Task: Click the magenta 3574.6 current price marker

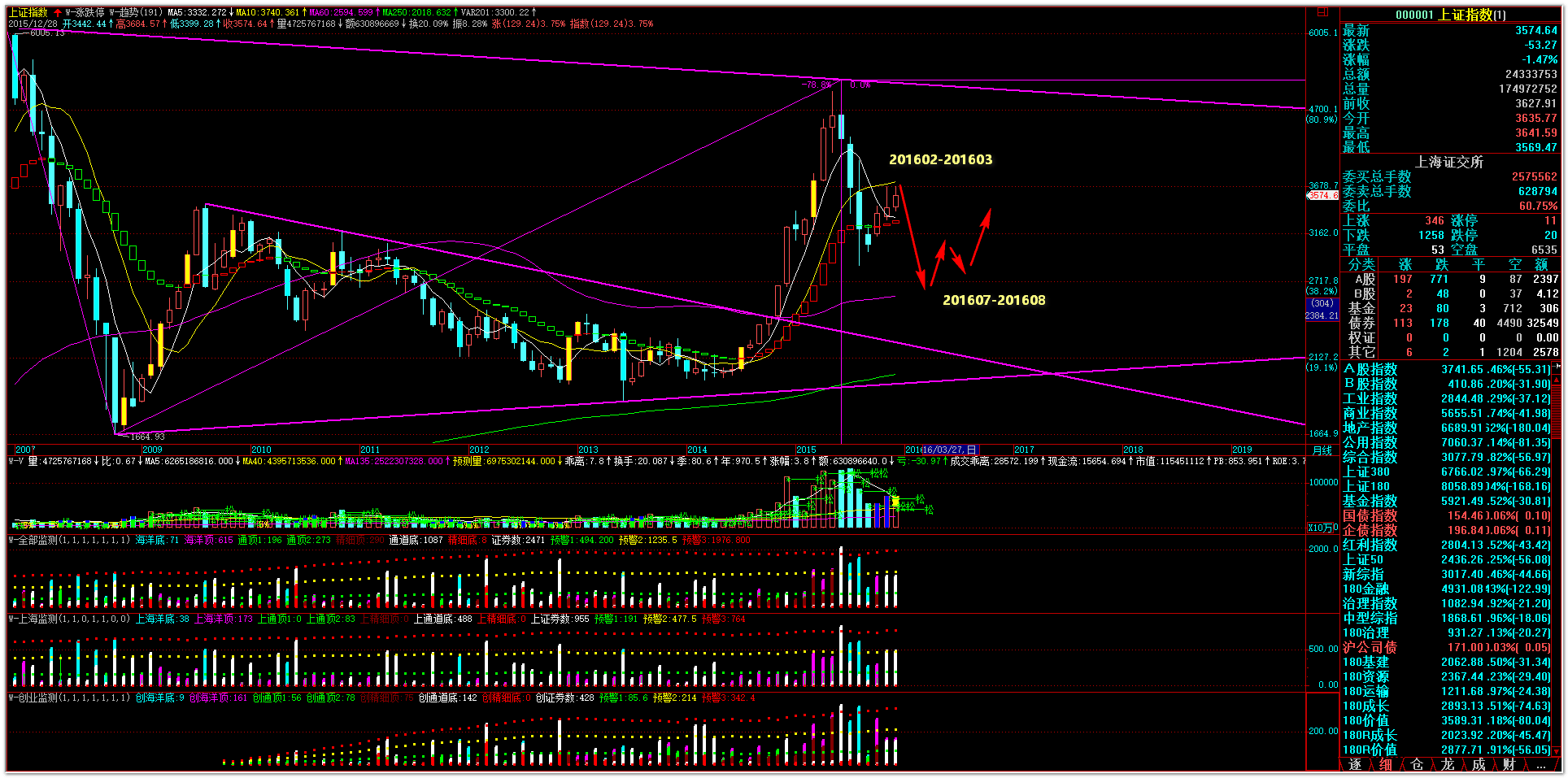Action: click(1322, 195)
